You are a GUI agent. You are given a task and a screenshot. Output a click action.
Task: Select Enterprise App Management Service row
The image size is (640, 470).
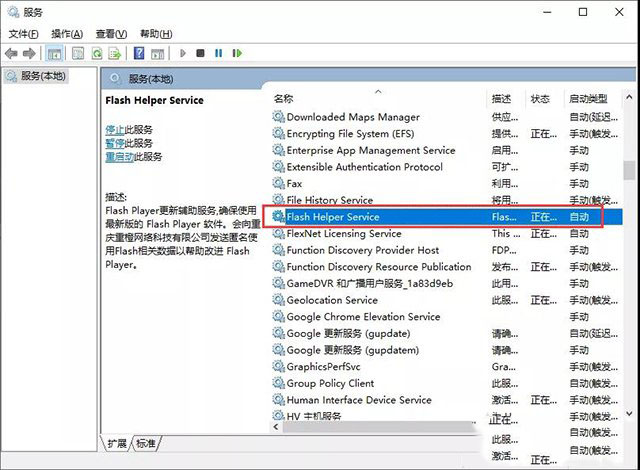pos(447,151)
